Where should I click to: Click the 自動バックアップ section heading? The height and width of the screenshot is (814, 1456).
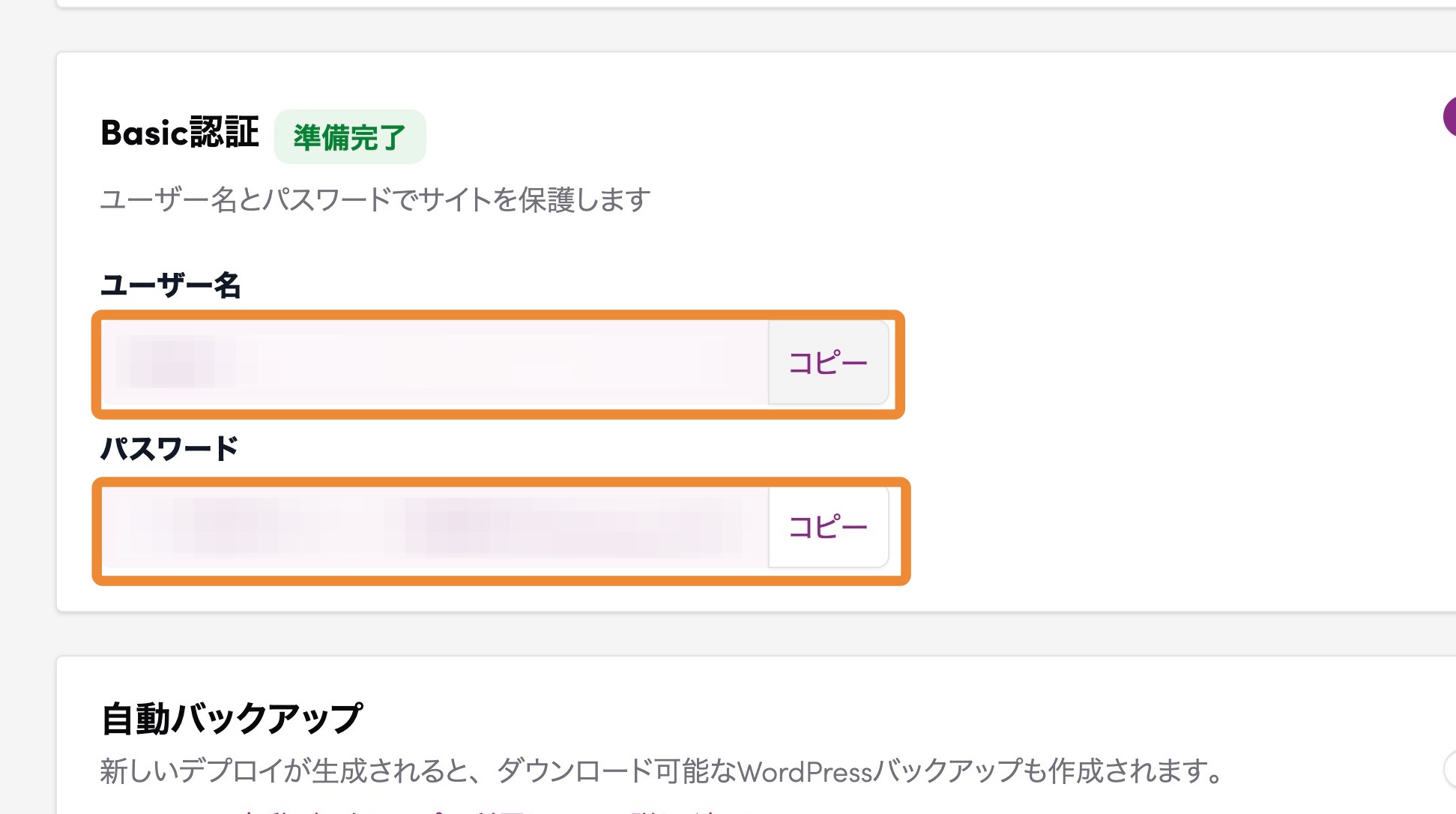click(232, 718)
